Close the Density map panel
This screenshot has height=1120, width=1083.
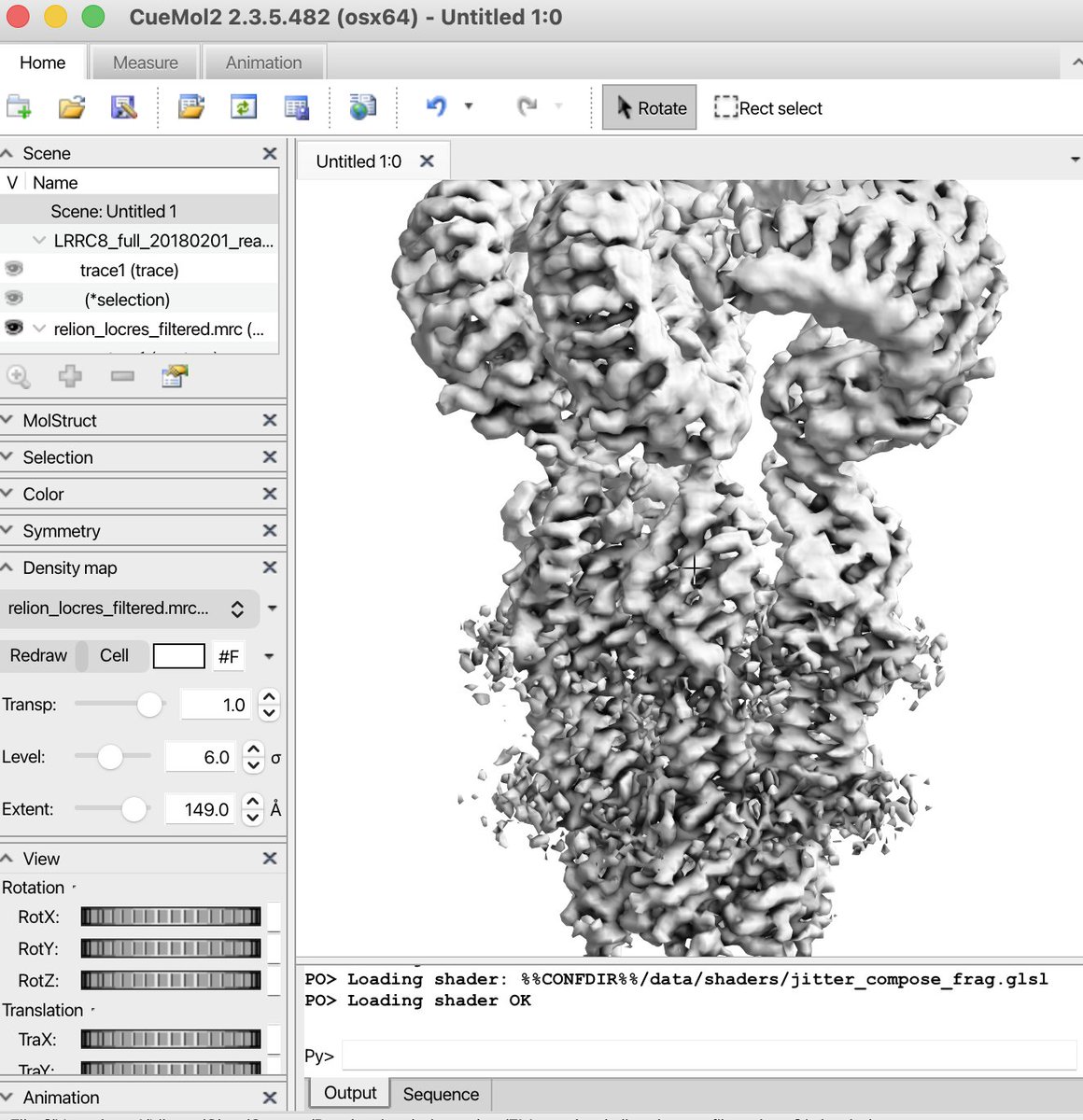coord(270,567)
